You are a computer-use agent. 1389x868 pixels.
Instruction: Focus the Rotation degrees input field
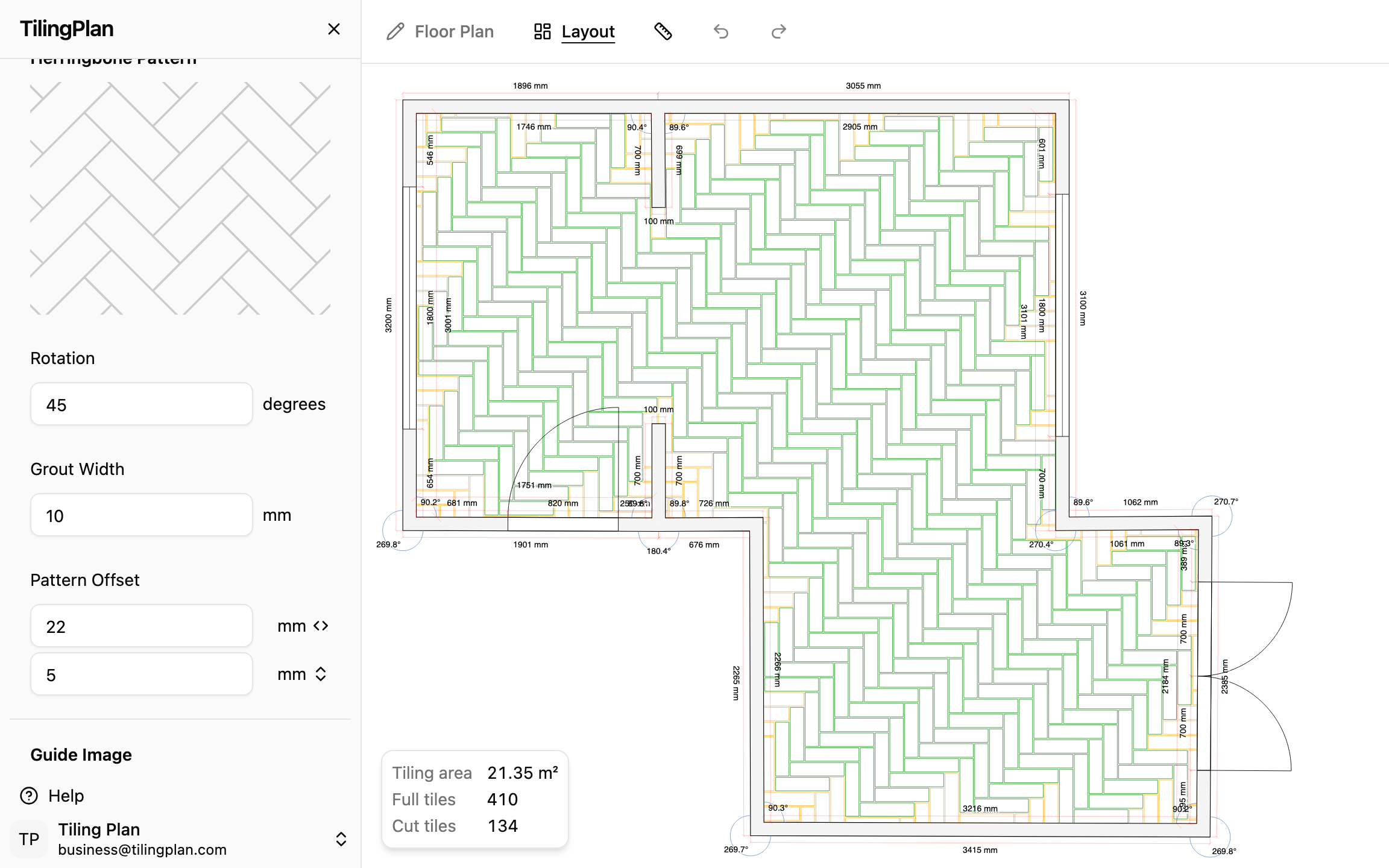[142, 404]
